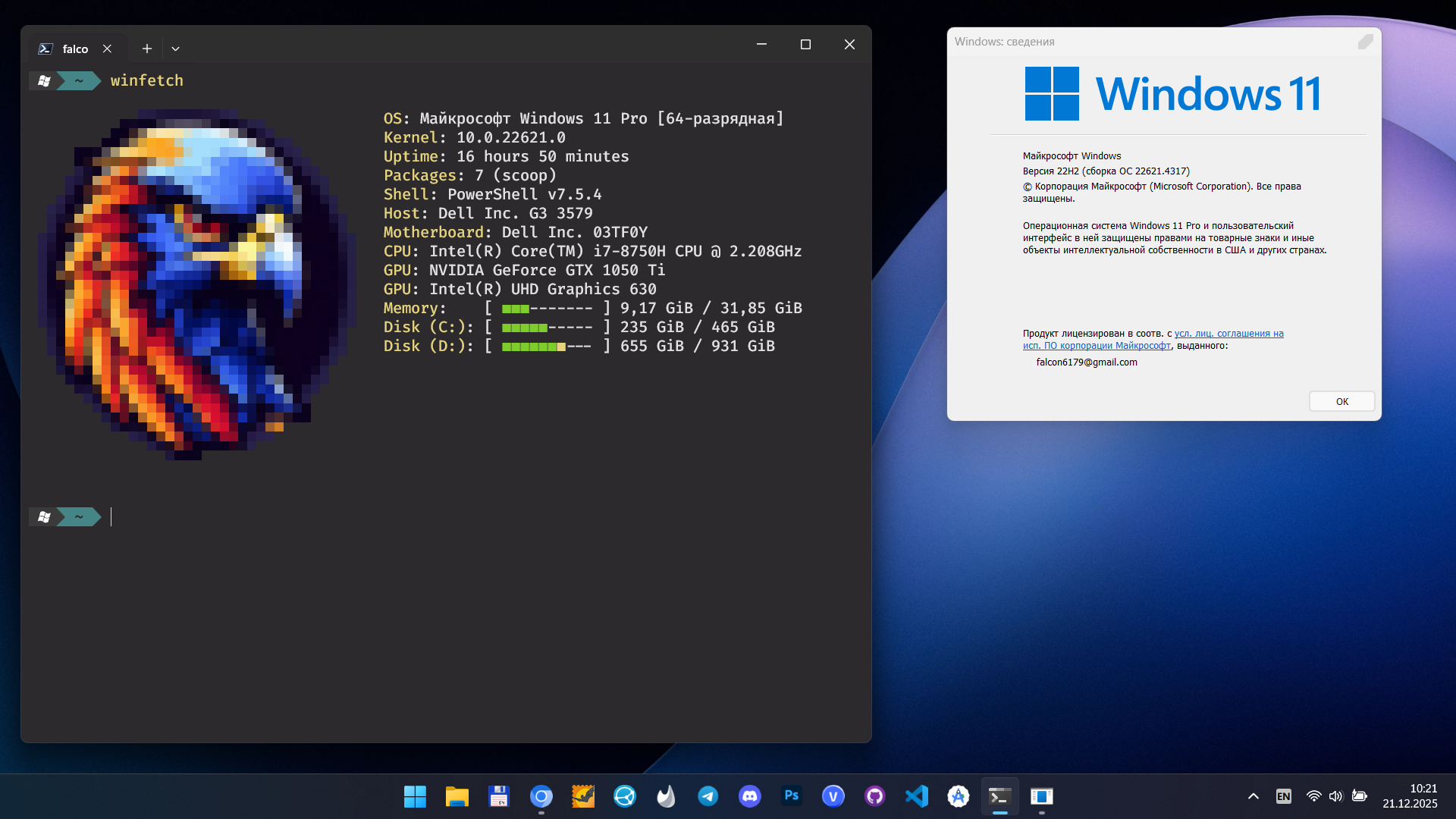Open the volume control in tray
The image size is (1456, 819).
(x=1335, y=796)
